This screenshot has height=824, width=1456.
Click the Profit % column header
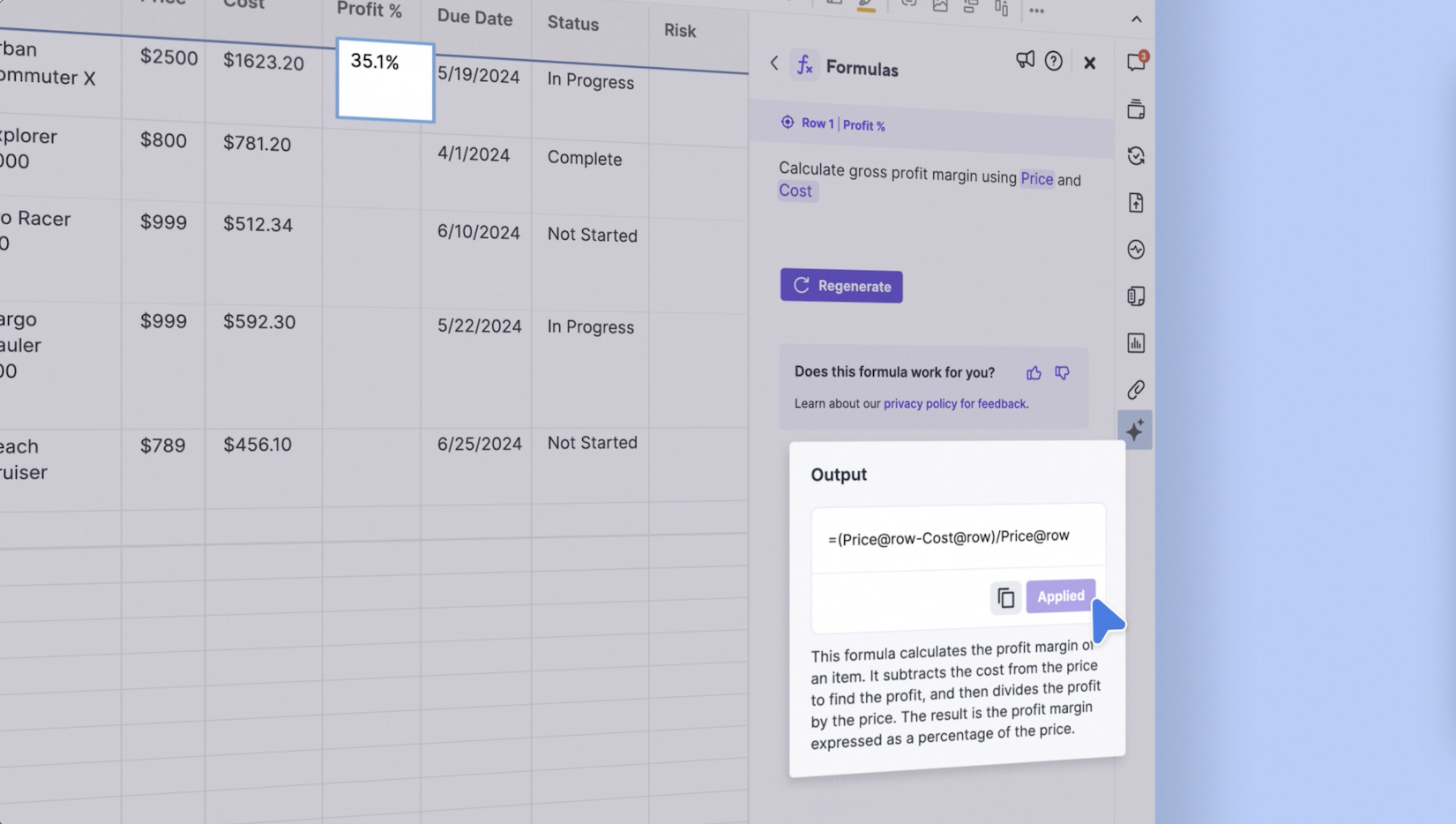pos(370,11)
